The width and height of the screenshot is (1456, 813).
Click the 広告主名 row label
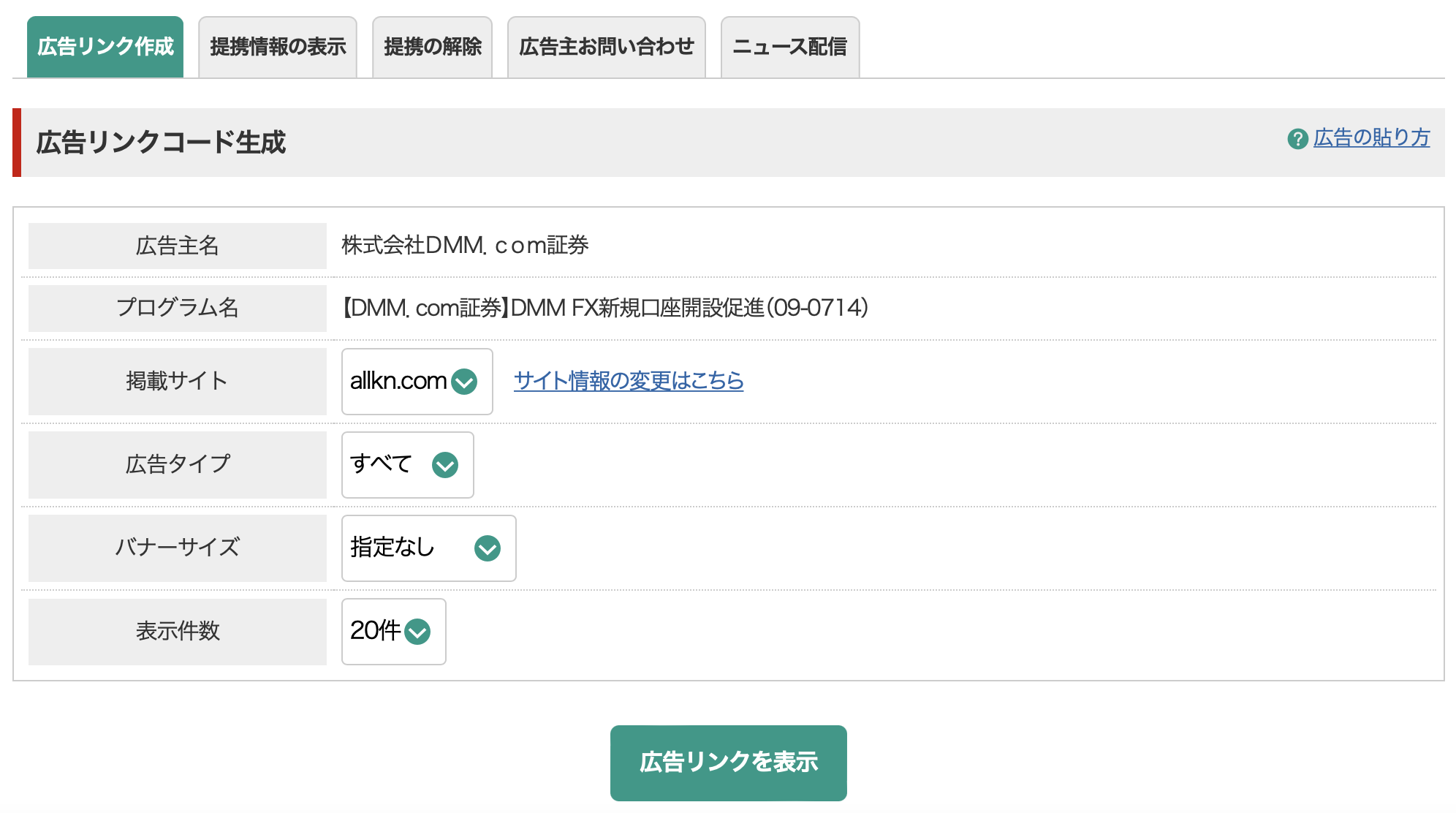click(178, 246)
